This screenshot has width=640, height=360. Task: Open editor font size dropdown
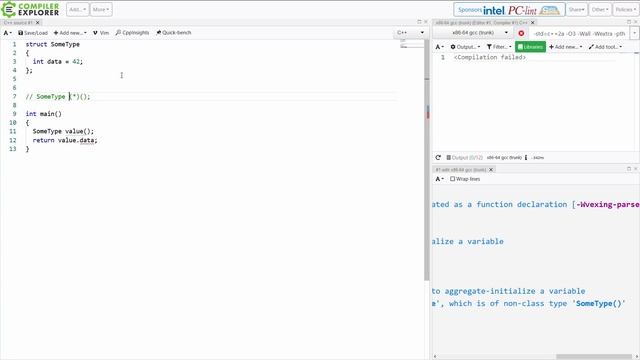(8, 33)
